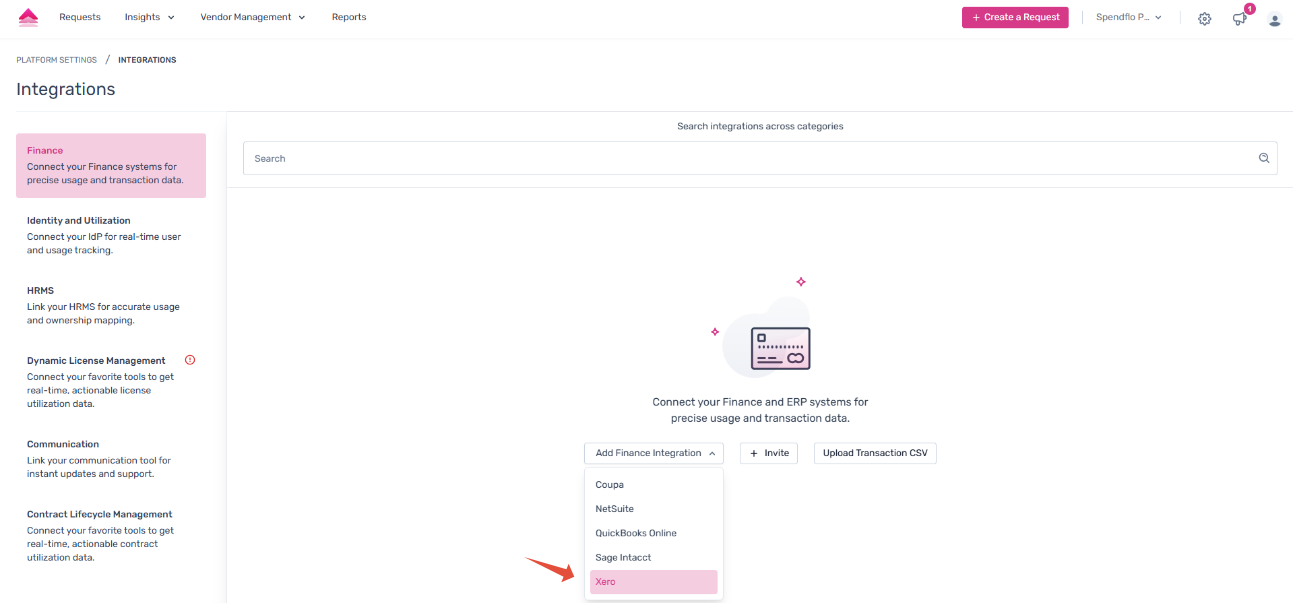Open the announcements megaphone icon
1293x603 pixels.
point(1240,18)
